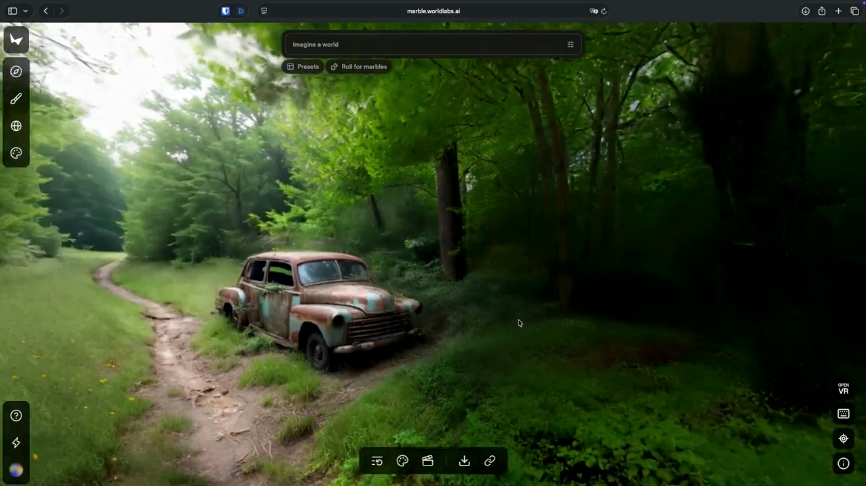The width and height of the screenshot is (866, 486).
Task: Open a new tab with plus icon
Action: click(838, 11)
